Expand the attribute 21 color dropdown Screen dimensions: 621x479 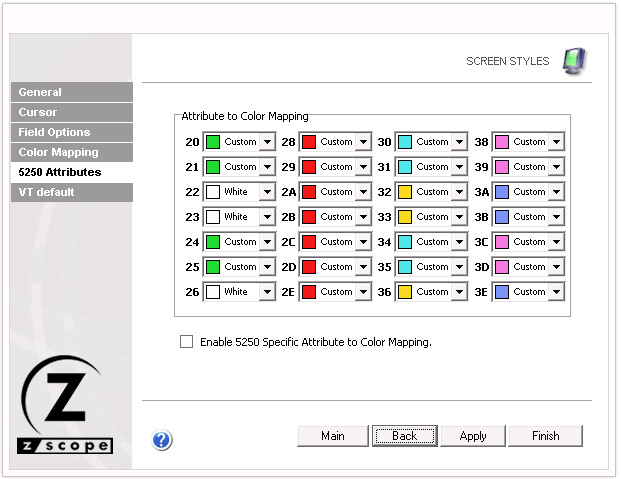click(x=267, y=166)
